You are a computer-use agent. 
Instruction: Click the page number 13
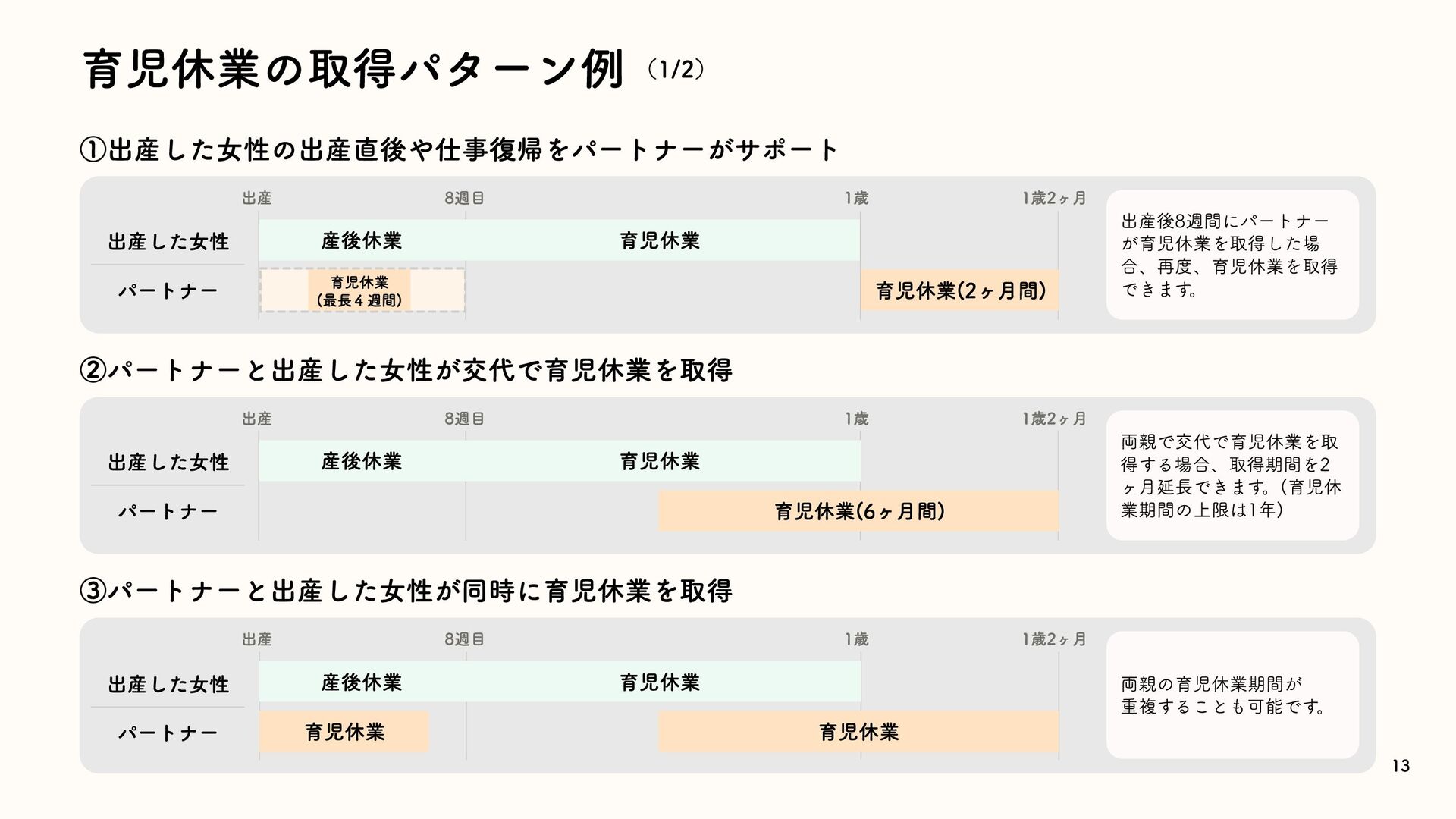point(1401,766)
